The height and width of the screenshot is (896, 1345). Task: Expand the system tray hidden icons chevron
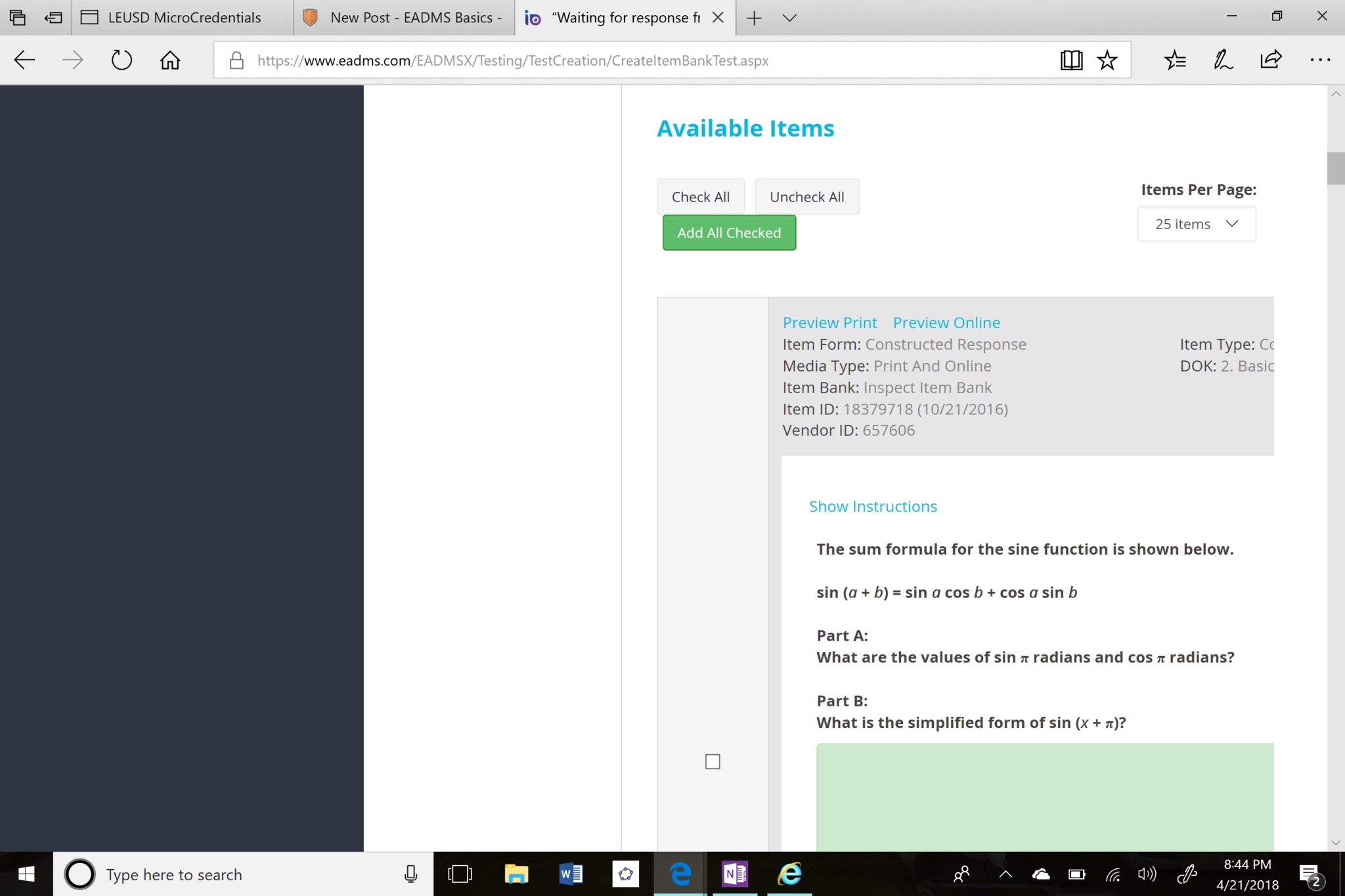[1005, 874]
